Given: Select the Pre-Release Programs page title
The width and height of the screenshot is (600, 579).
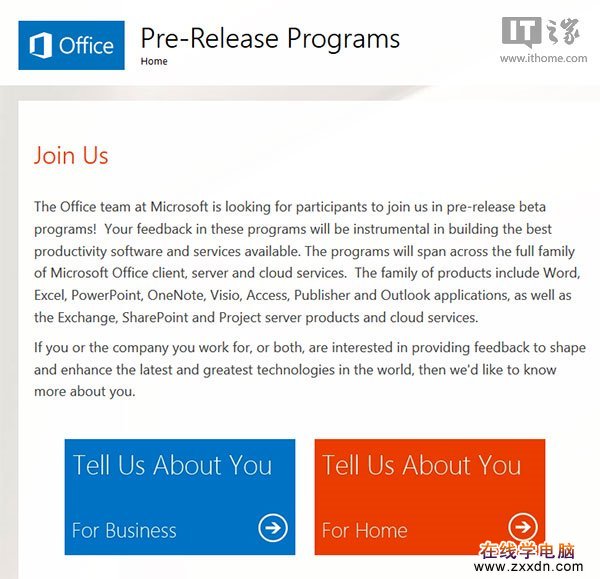Looking at the screenshot, I should [x=270, y=39].
